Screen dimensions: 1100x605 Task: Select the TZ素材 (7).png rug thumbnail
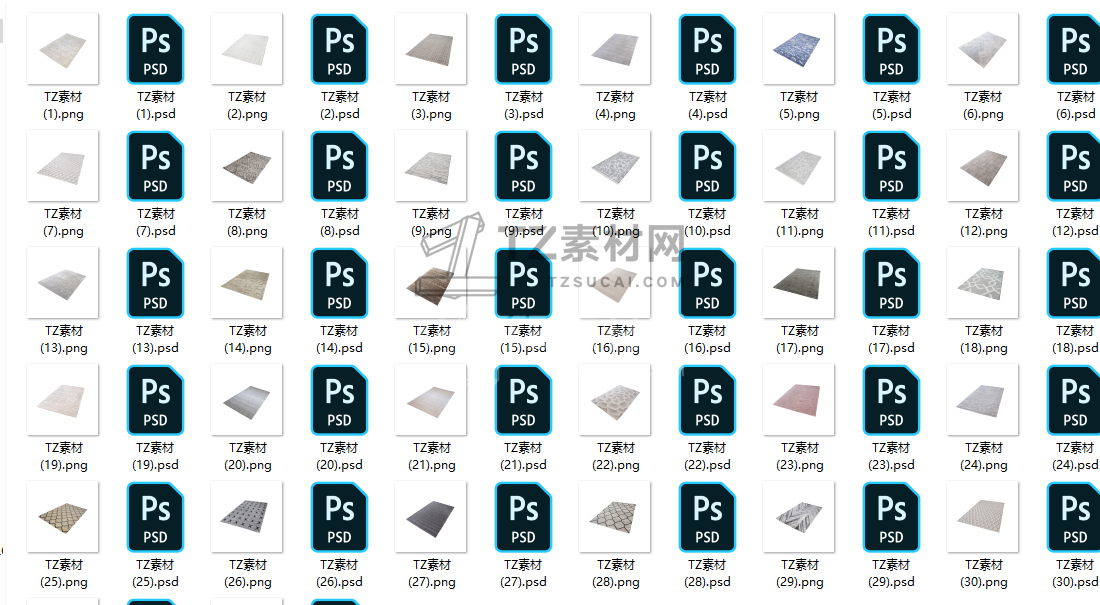coord(62,166)
